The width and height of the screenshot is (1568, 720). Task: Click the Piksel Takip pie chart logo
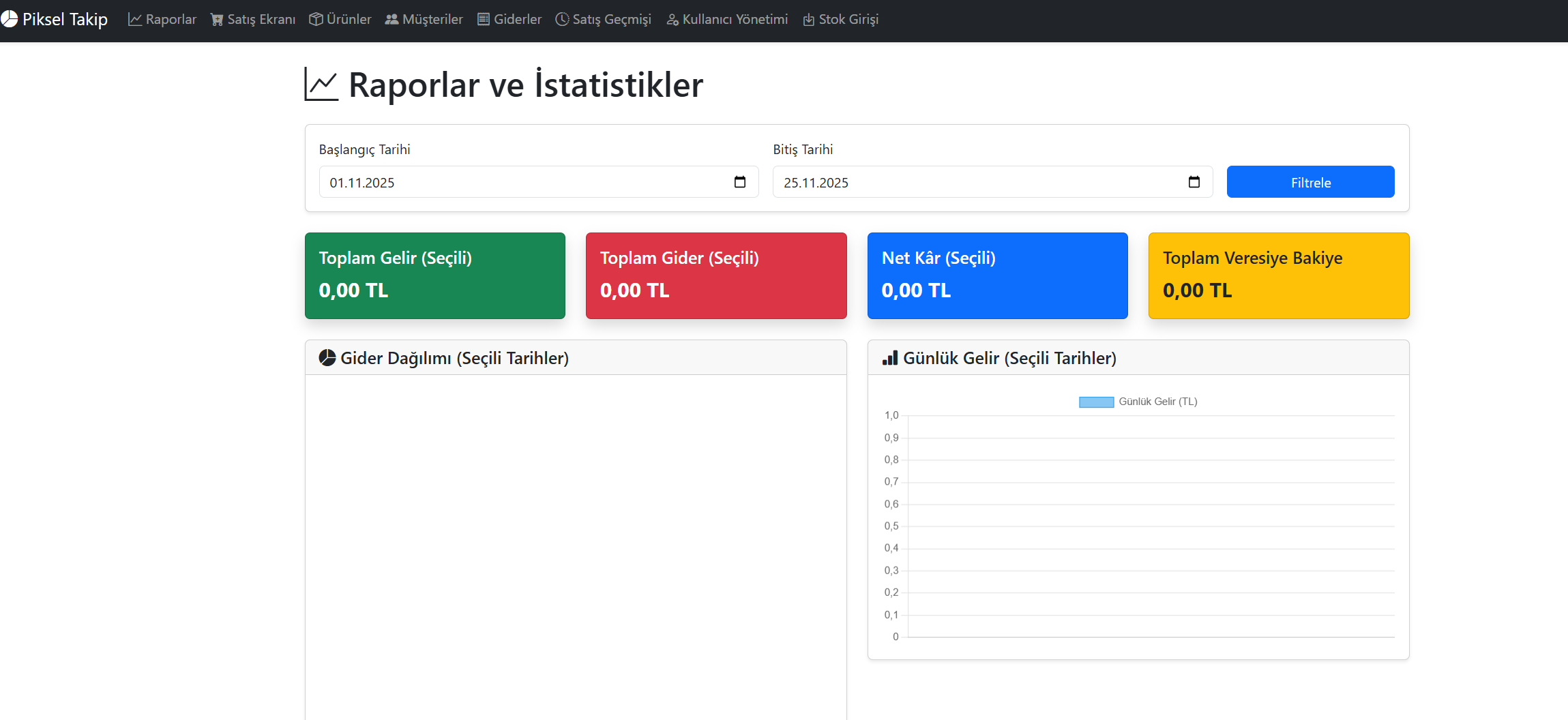click(x=10, y=19)
